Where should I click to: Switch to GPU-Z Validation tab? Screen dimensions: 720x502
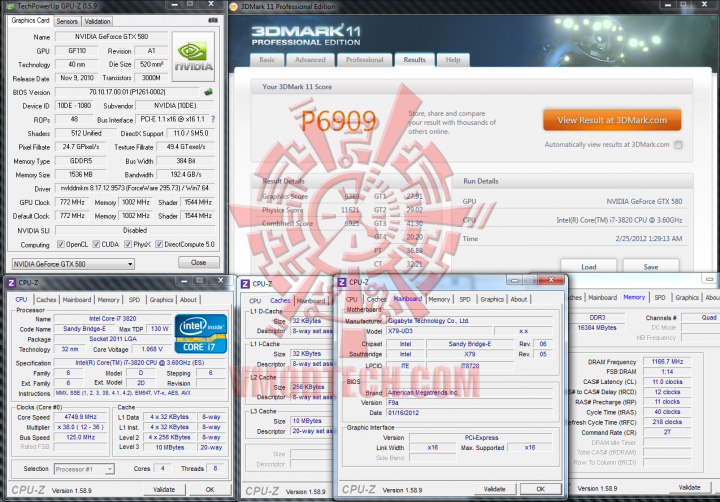point(97,21)
